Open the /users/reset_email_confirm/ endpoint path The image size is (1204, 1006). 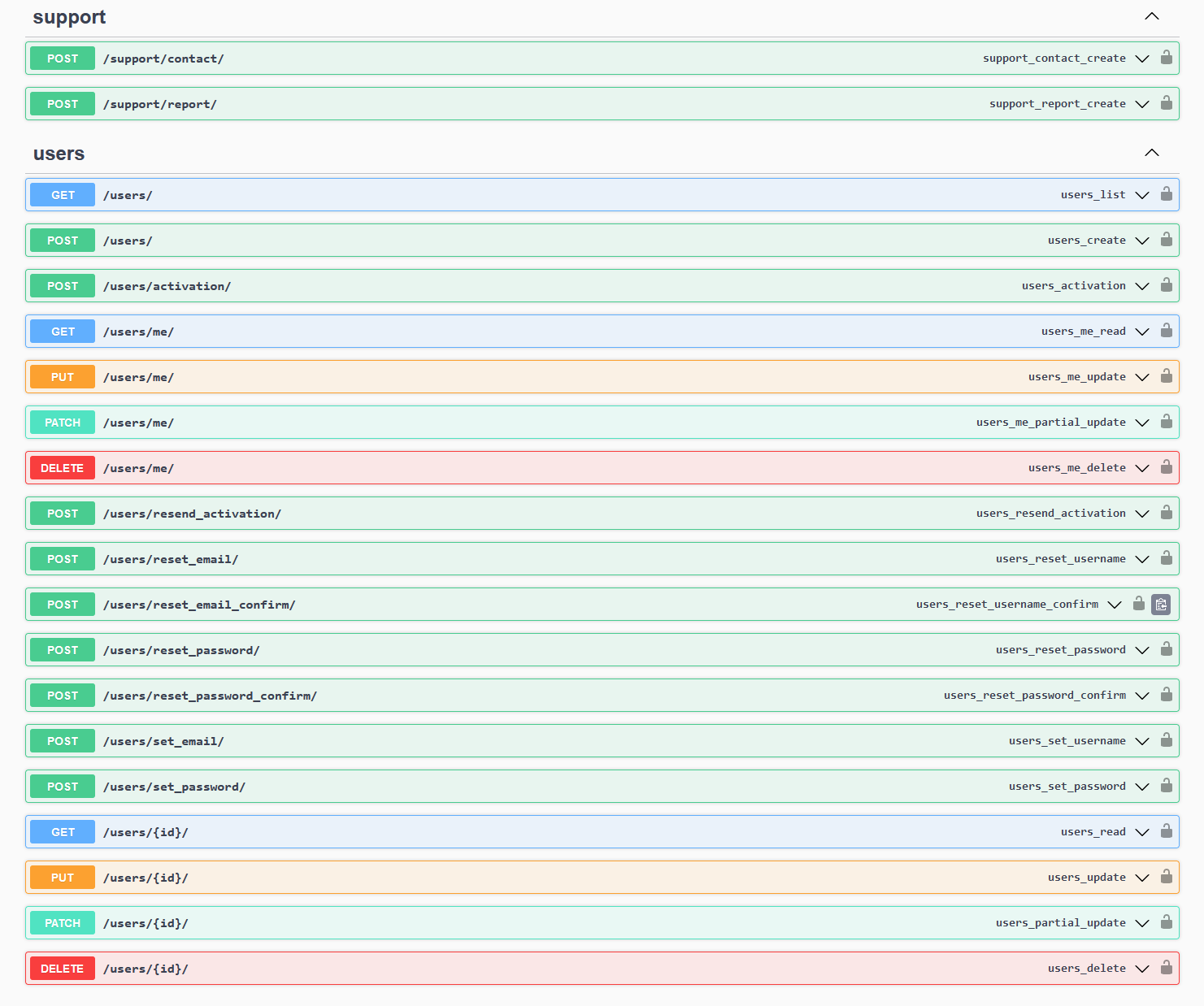pyautogui.click(x=199, y=605)
